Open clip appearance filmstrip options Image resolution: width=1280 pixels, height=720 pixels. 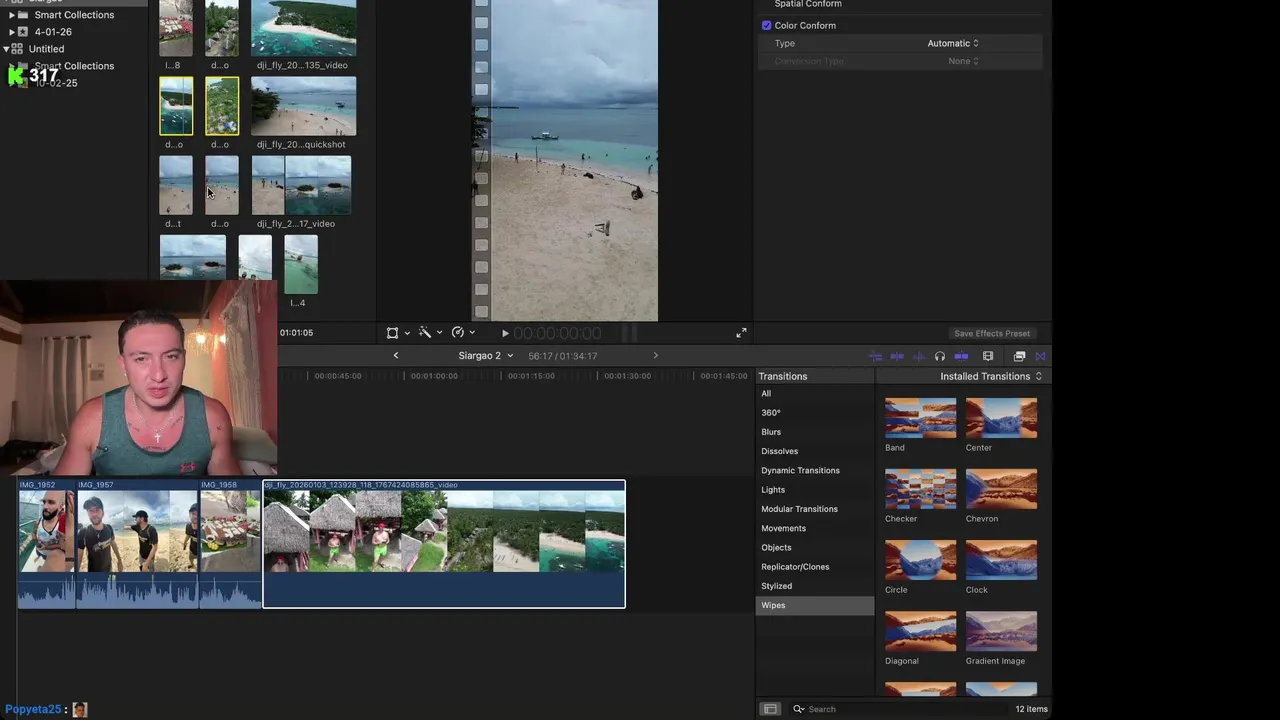click(x=988, y=356)
